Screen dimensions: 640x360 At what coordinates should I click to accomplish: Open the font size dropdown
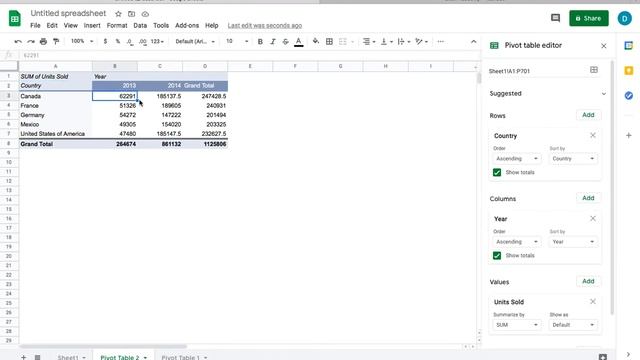[237, 42]
